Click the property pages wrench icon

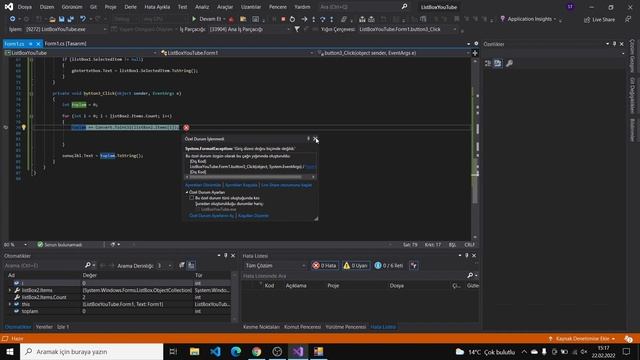click(x=509, y=63)
